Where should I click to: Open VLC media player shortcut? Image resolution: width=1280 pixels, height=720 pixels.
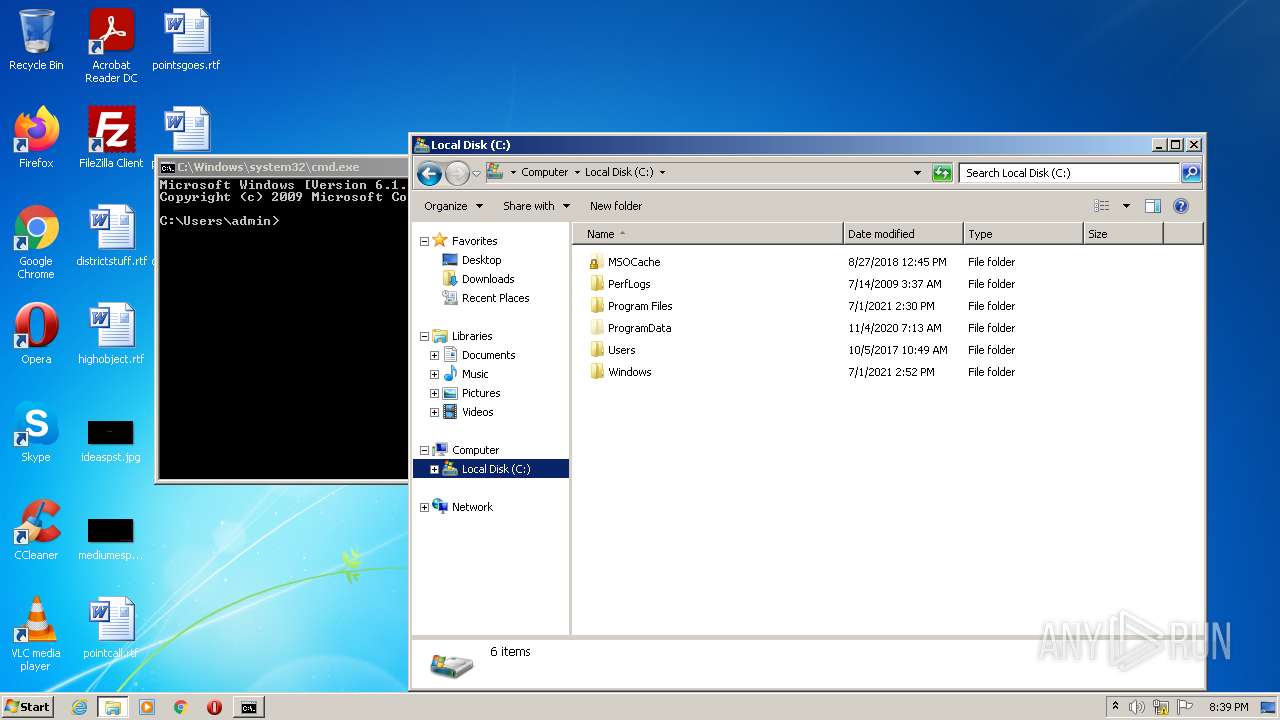(x=36, y=635)
